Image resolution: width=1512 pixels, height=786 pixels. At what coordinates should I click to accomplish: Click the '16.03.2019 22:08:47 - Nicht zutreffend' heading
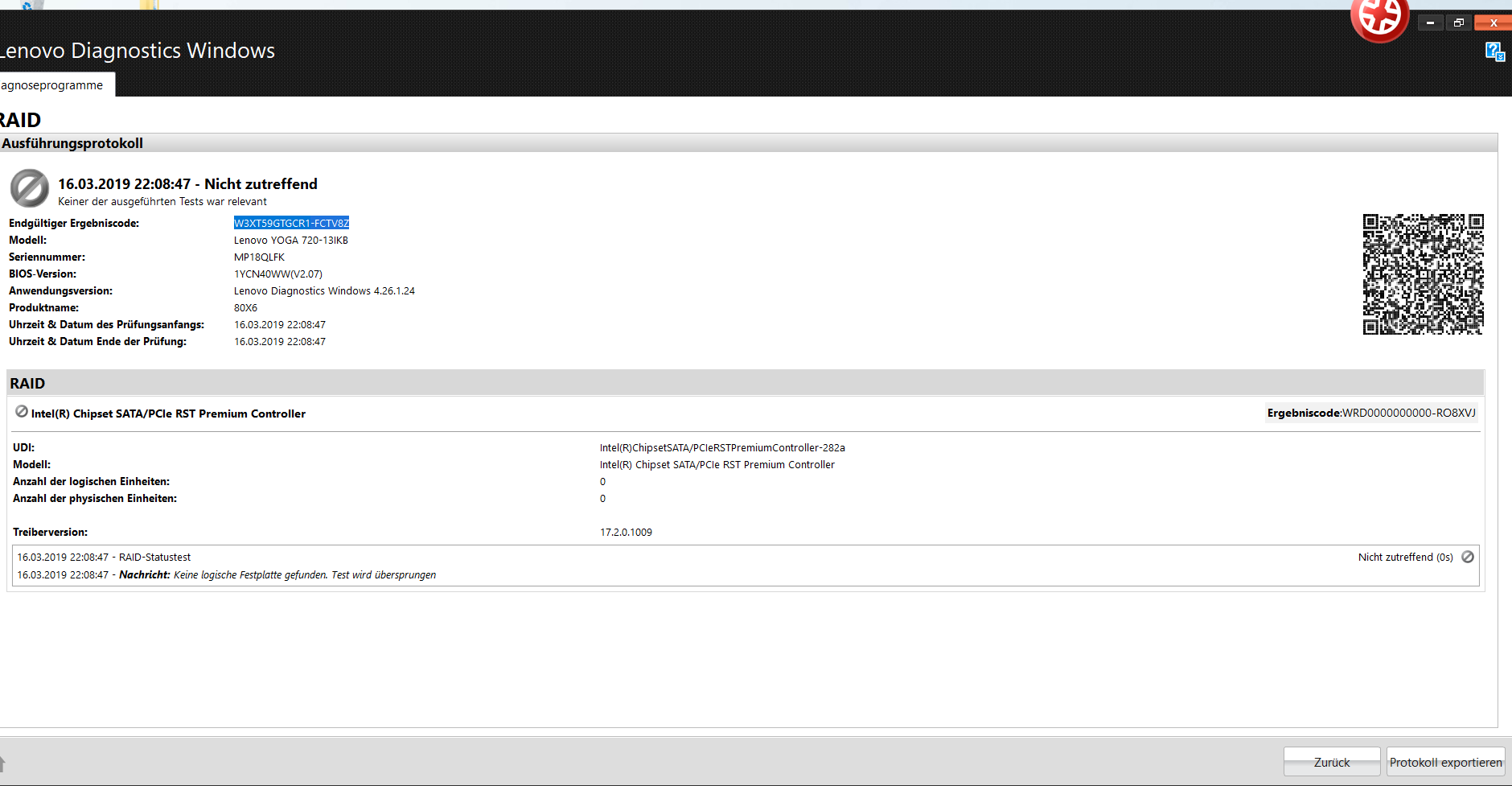tap(187, 183)
